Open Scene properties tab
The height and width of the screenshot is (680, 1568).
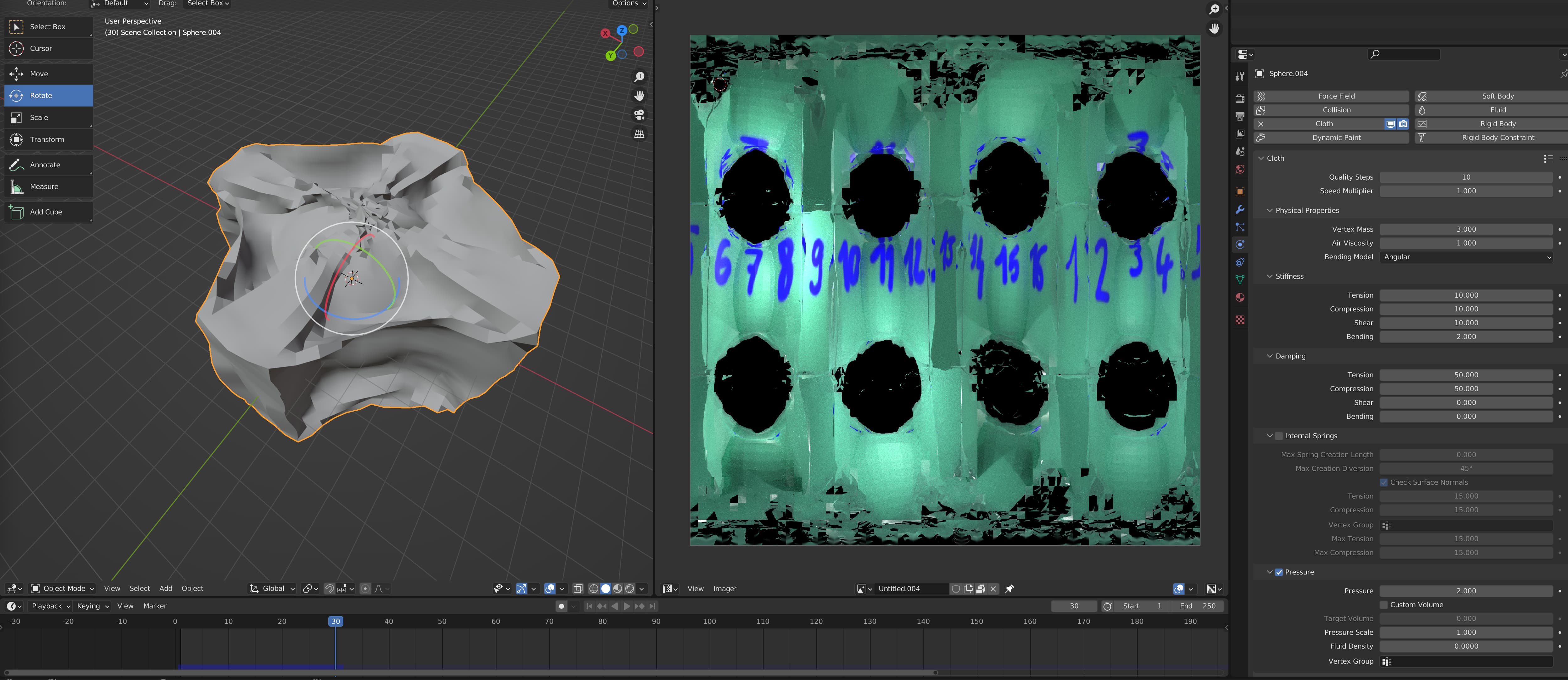pyautogui.click(x=1240, y=152)
